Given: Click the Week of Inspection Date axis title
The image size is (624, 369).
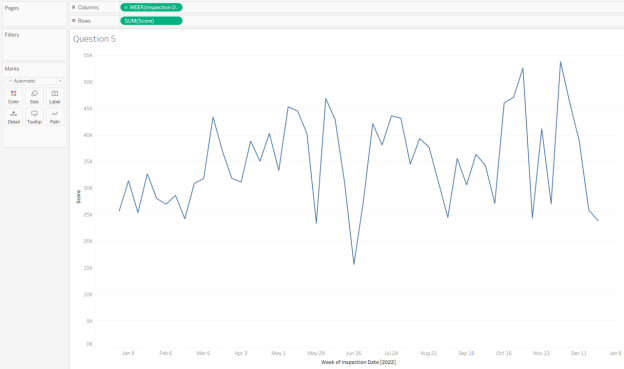Looking at the screenshot, I should tap(358, 362).
